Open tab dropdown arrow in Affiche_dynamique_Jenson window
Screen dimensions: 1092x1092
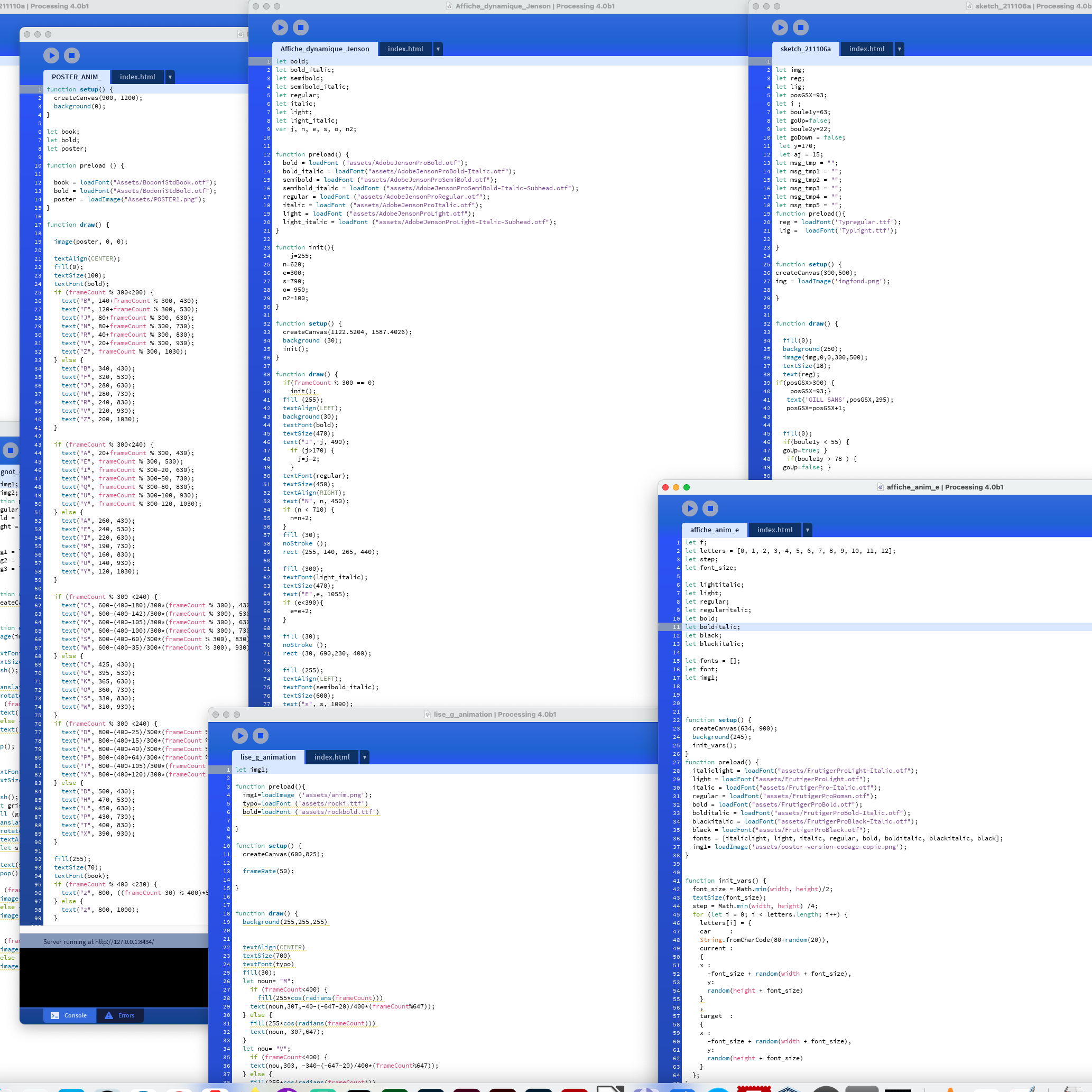click(438, 49)
